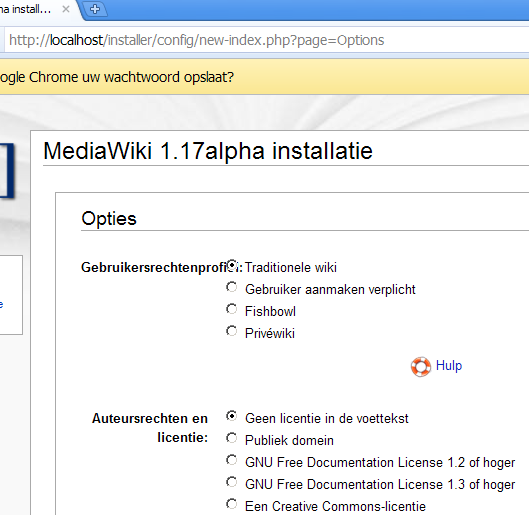Screen dimensions: 529x515
Task: Click the Chrome wachtwoord opslaan message
Action: click(117, 77)
